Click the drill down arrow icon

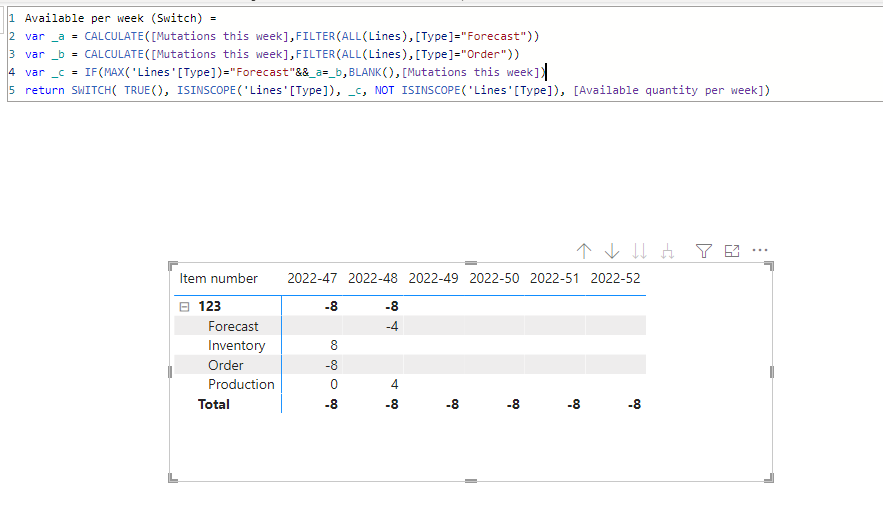pos(612,251)
